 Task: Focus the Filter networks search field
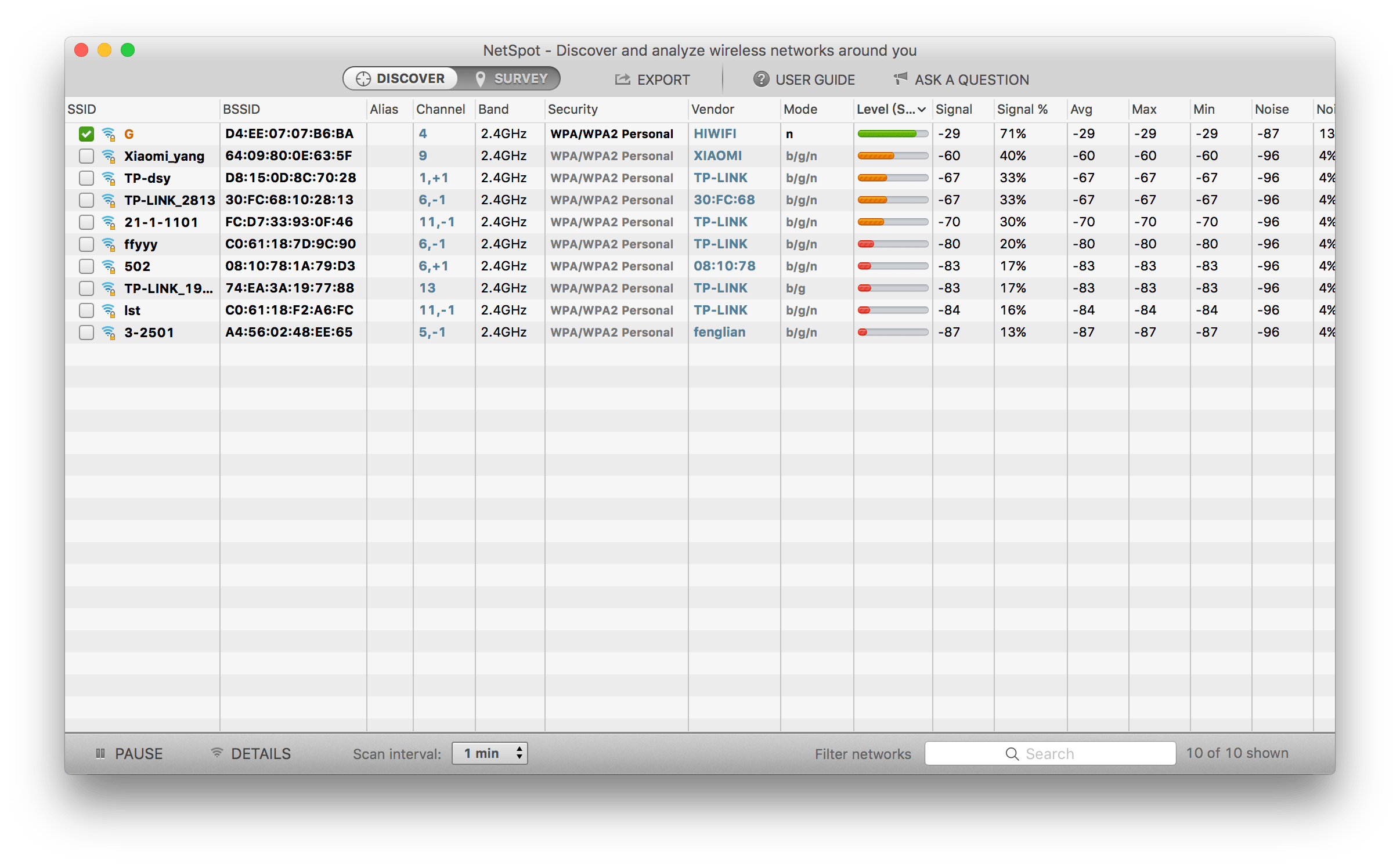[1050, 753]
